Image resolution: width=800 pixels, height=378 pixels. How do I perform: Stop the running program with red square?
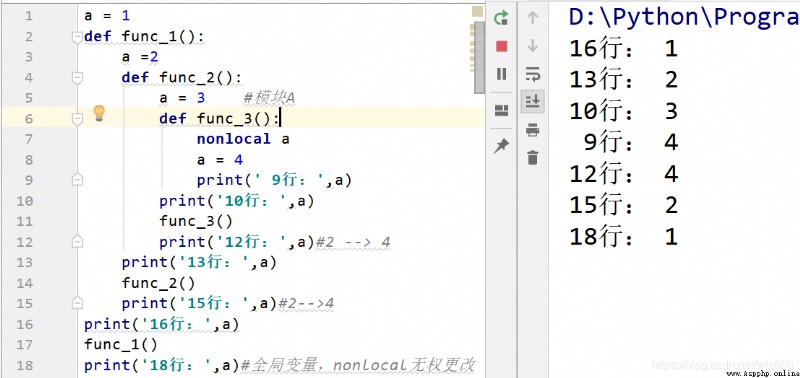point(502,46)
